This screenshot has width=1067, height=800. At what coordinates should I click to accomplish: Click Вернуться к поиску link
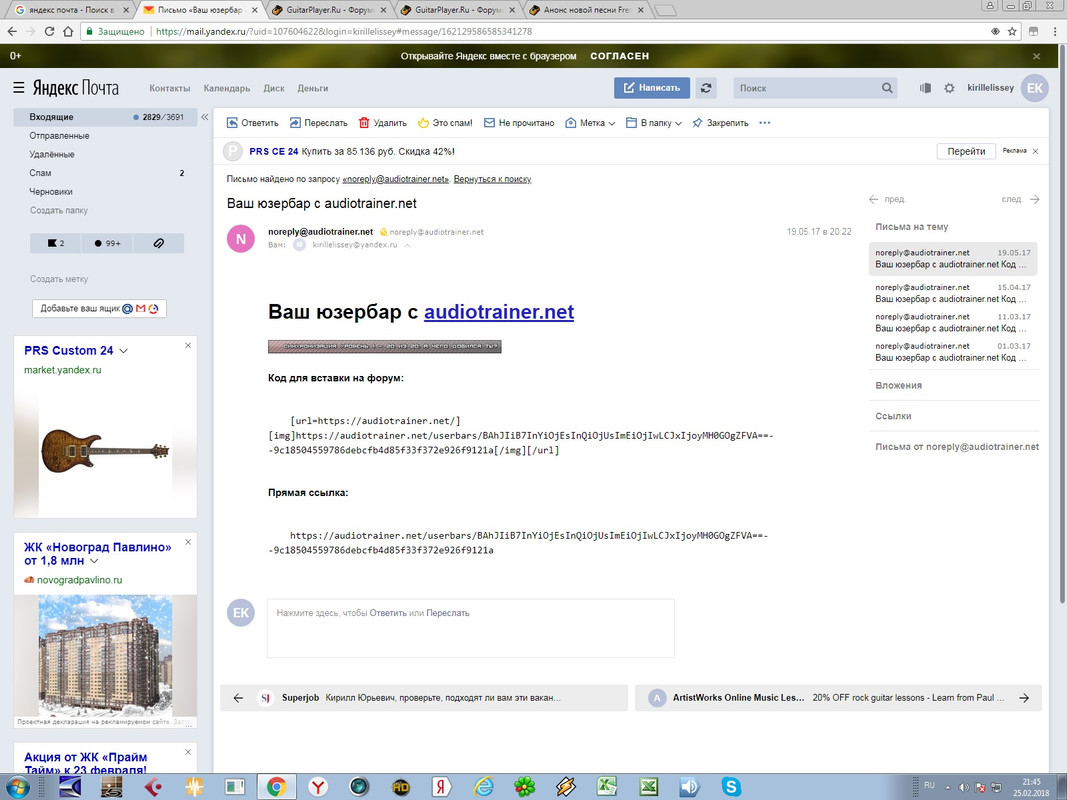point(492,180)
